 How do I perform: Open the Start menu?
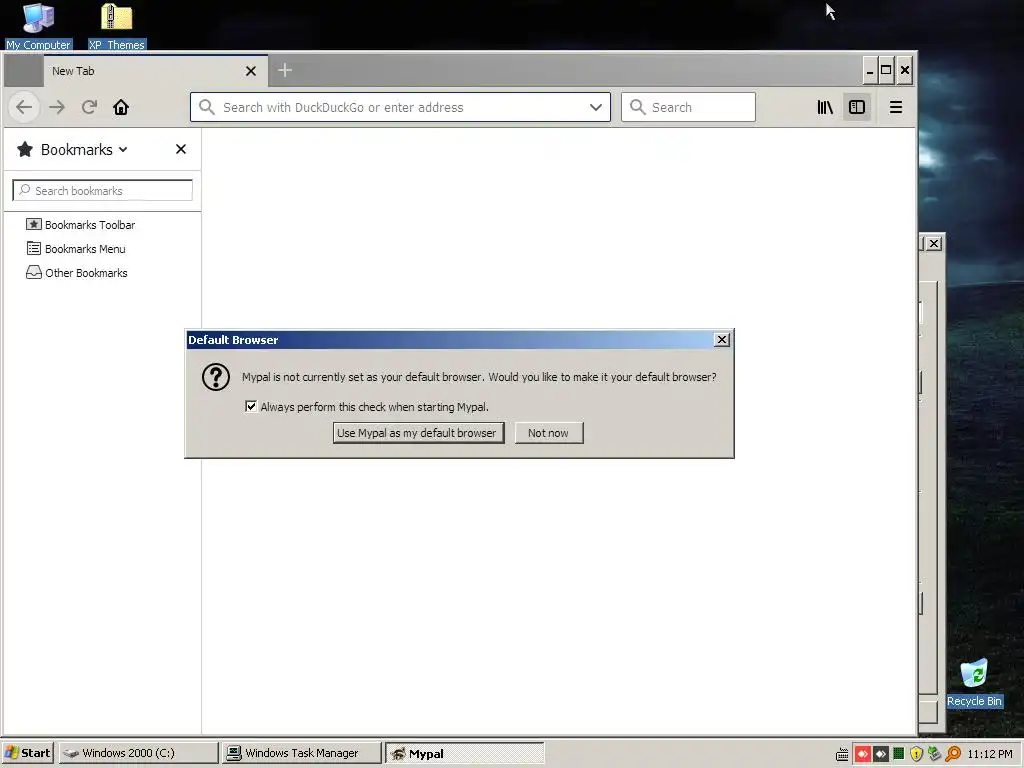[27, 753]
